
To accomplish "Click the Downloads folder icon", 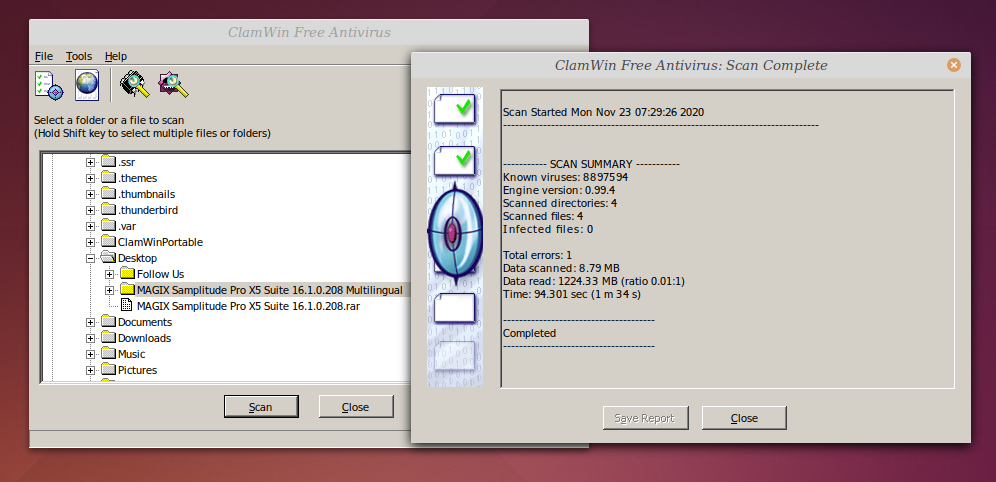I will tap(109, 338).
